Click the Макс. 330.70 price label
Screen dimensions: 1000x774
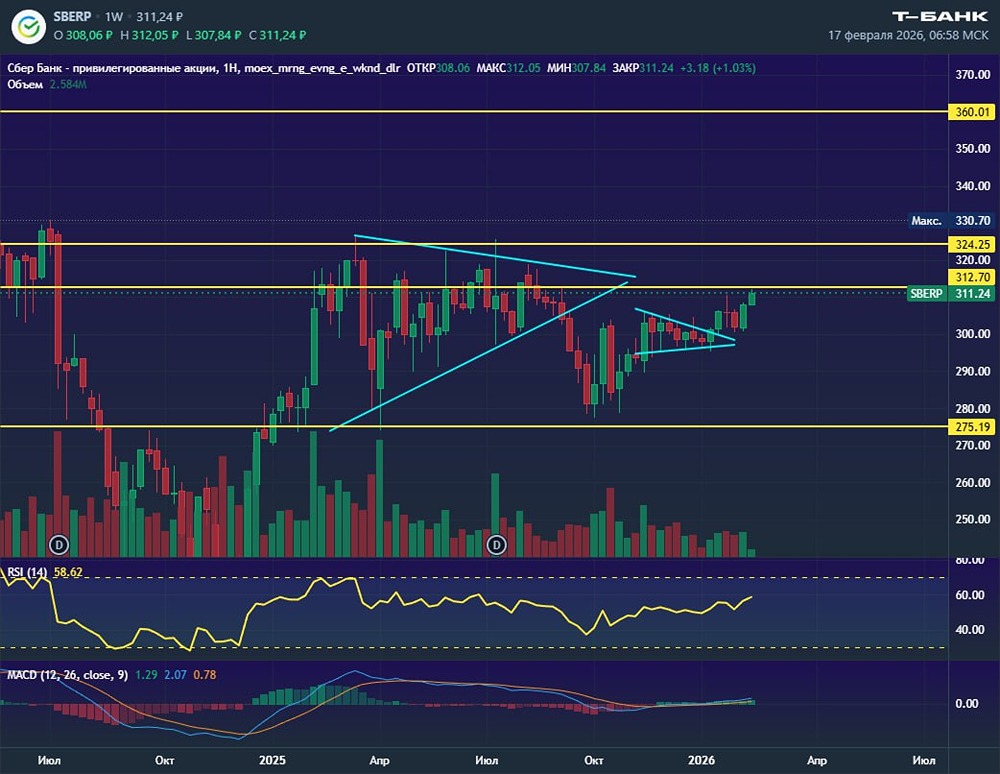[x=950, y=221]
